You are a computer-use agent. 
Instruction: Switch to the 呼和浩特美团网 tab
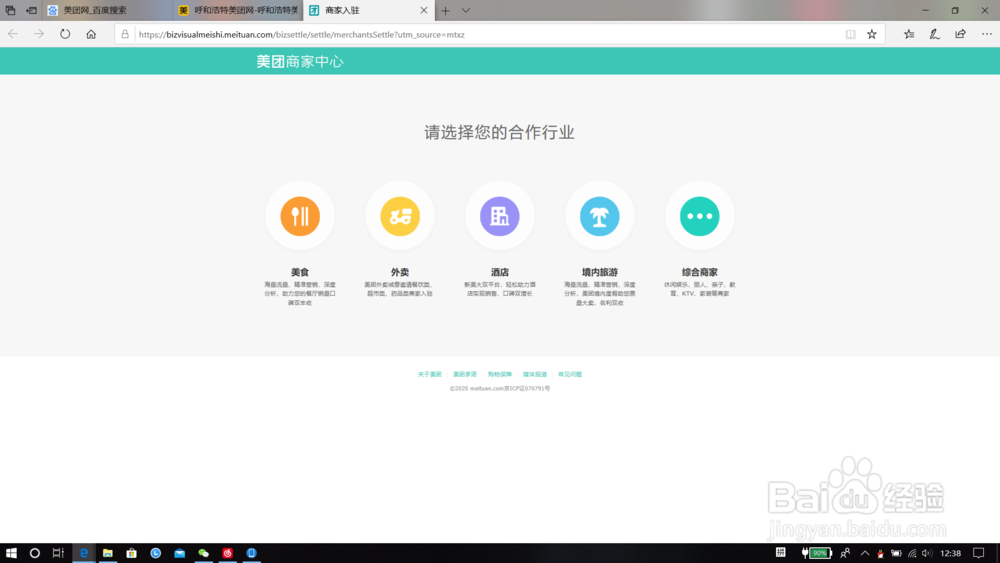pos(238,10)
